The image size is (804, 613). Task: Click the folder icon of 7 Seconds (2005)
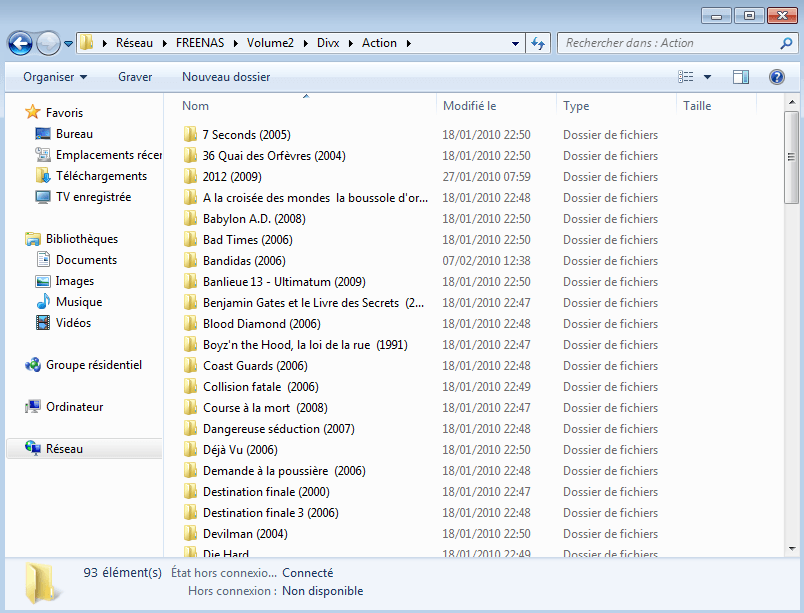(190, 134)
